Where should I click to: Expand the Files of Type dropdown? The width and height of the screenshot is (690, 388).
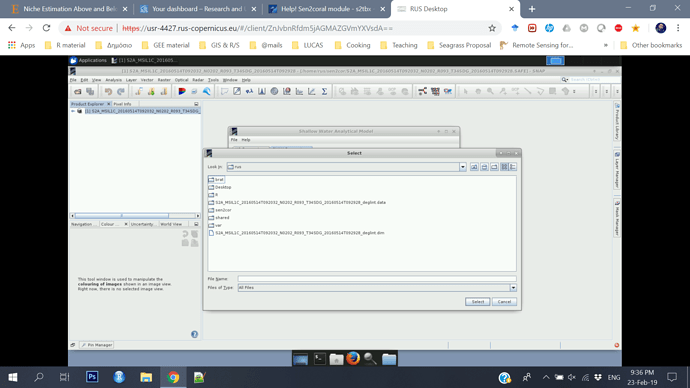[513, 288]
